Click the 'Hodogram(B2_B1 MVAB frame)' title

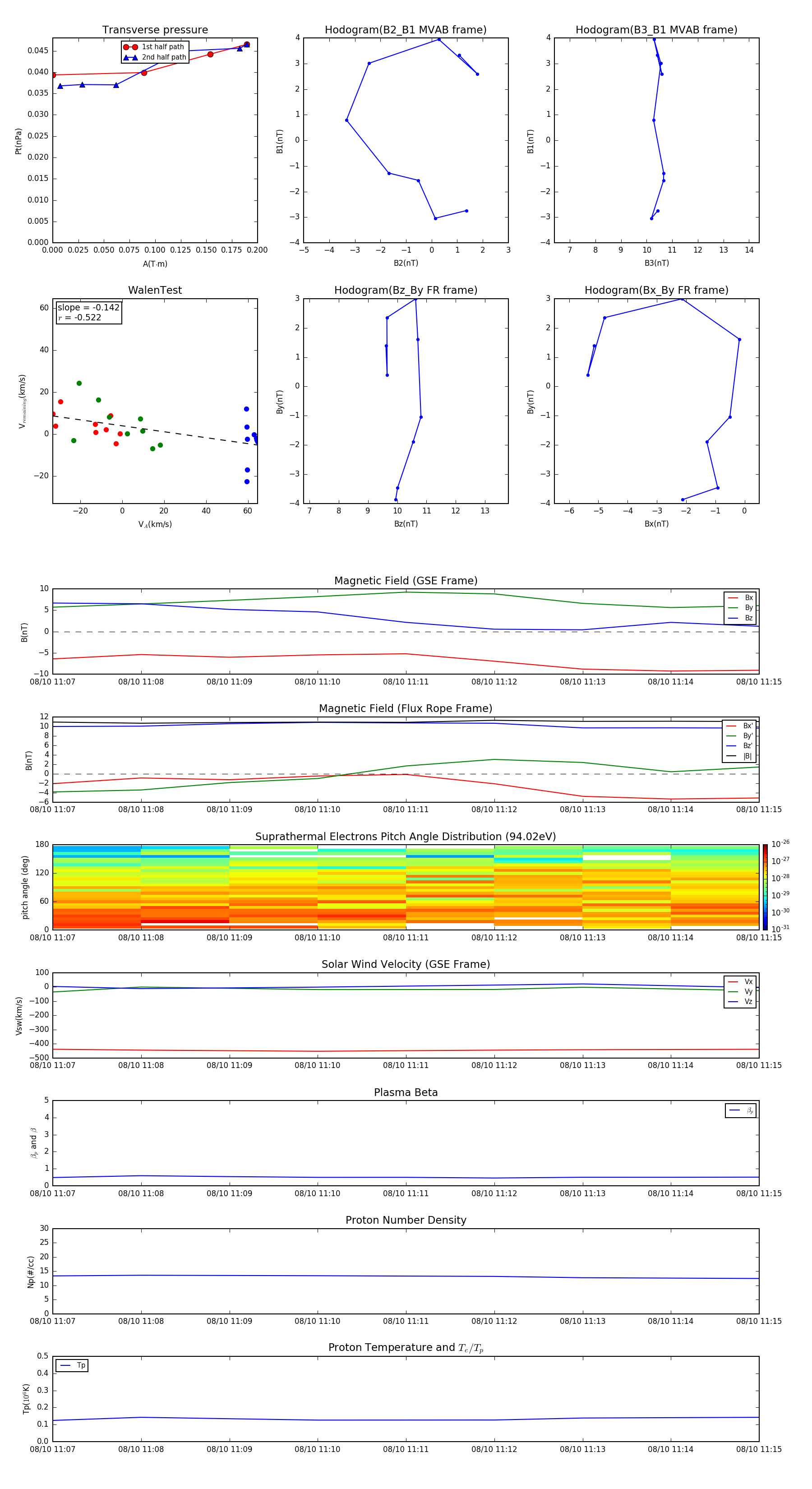(x=406, y=30)
